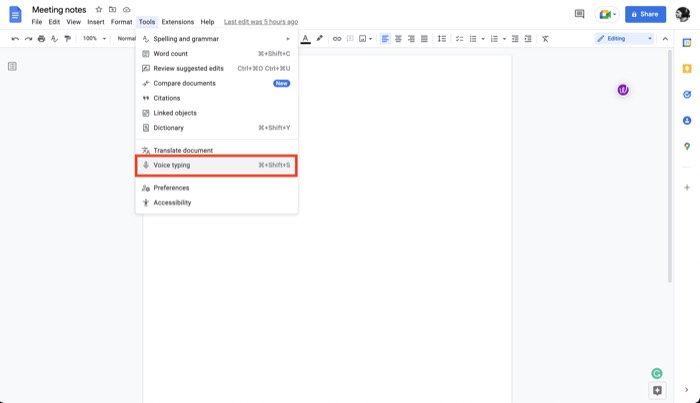Apply center align to text

pyautogui.click(x=398, y=39)
